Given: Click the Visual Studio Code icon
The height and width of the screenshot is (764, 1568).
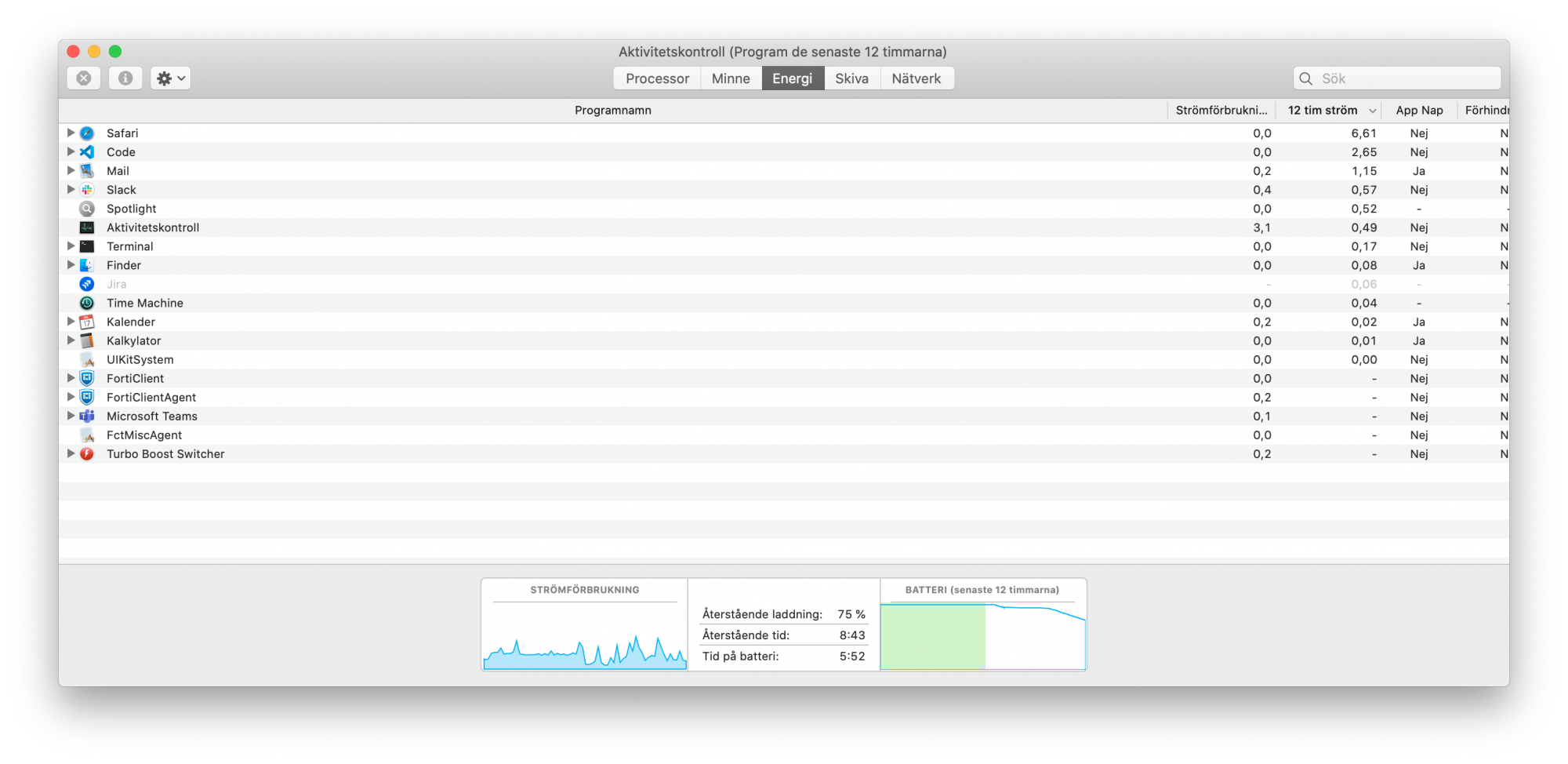Looking at the screenshot, I should point(87,152).
